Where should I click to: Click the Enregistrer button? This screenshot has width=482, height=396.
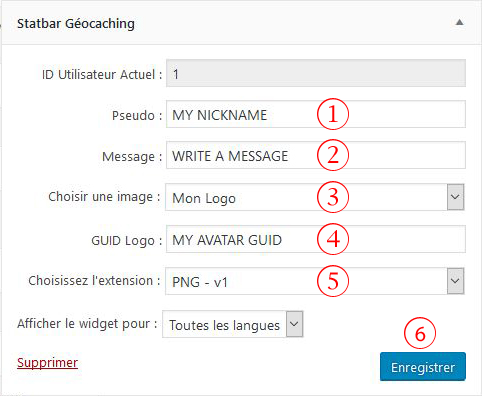pos(423,367)
